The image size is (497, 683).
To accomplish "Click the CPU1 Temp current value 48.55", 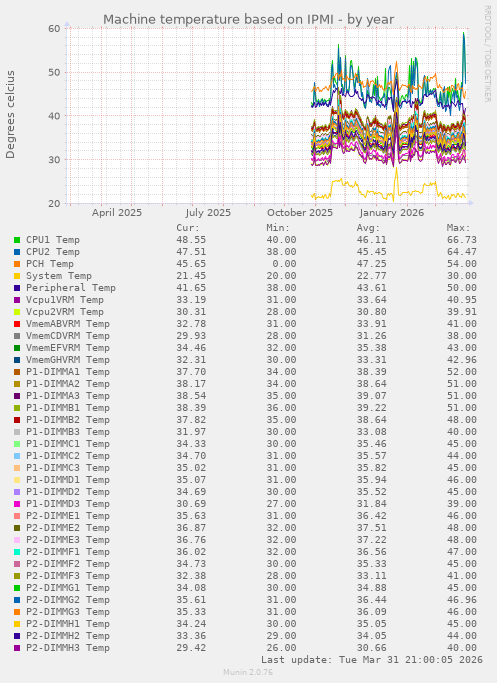I will point(191,240).
